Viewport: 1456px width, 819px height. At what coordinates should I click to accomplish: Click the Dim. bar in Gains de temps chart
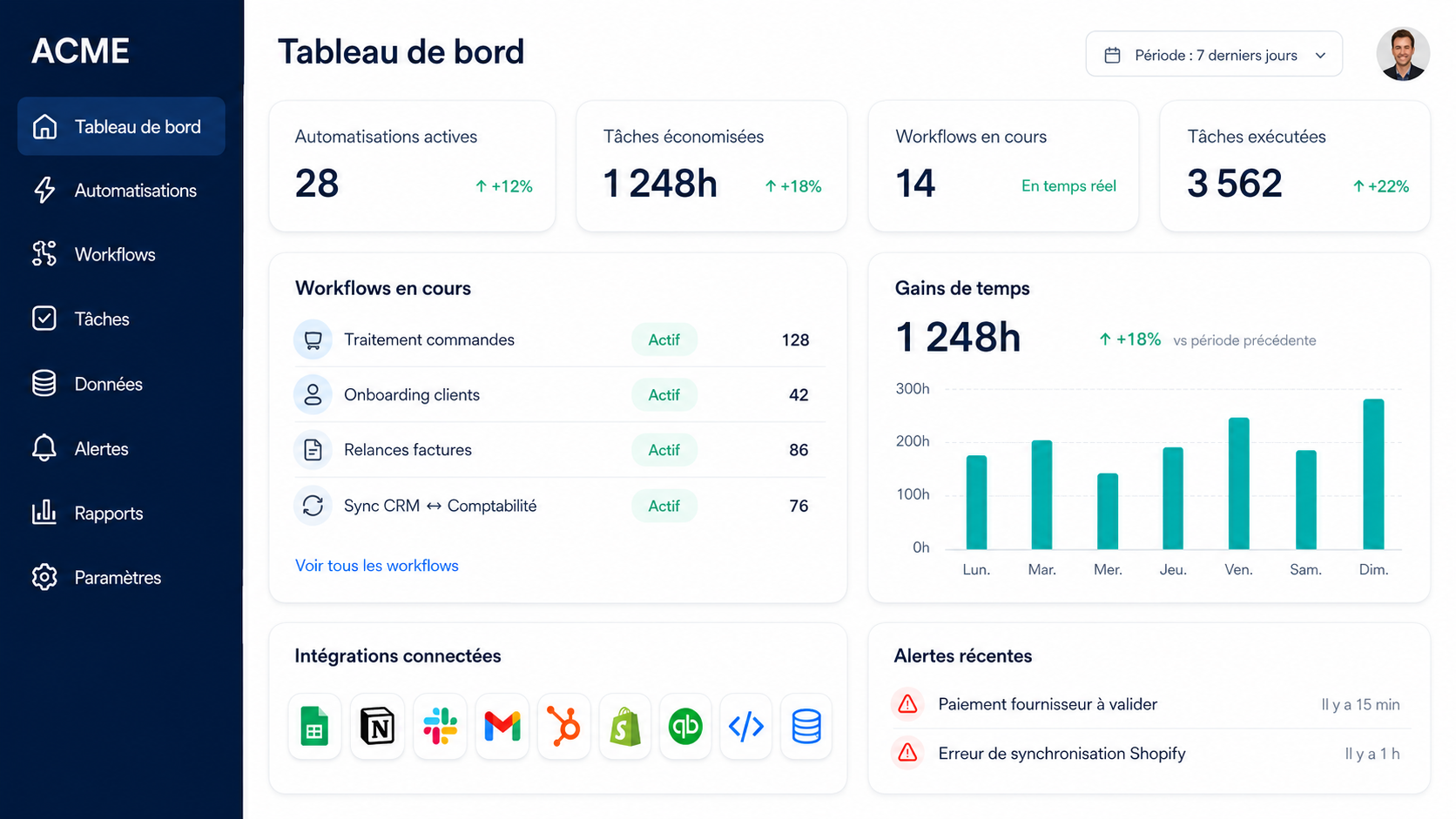[x=1373, y=474]
